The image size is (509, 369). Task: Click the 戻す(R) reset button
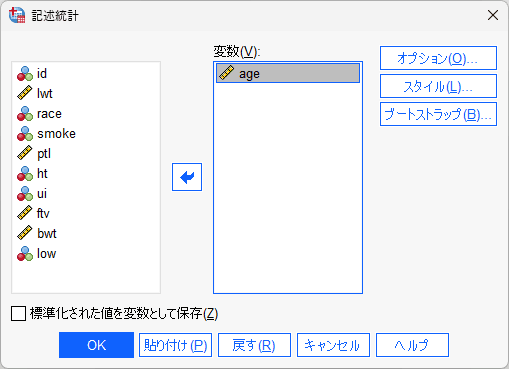click(254, 345)
